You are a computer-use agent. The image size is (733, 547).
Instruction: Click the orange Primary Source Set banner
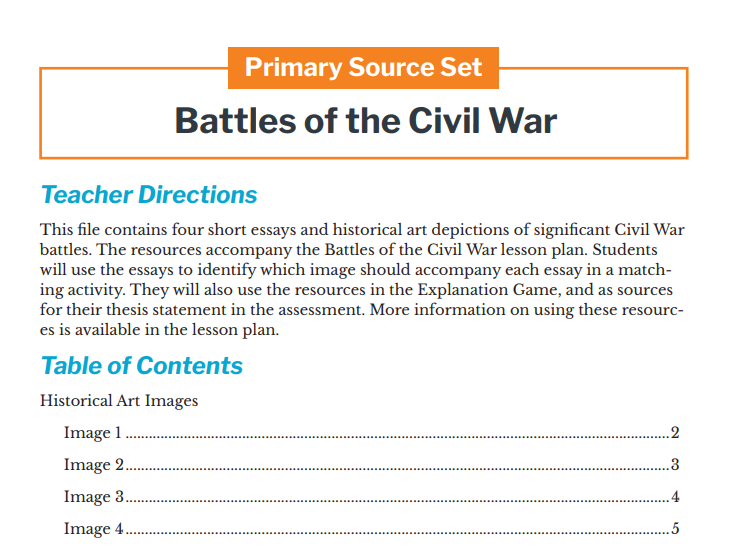[363, 68]
